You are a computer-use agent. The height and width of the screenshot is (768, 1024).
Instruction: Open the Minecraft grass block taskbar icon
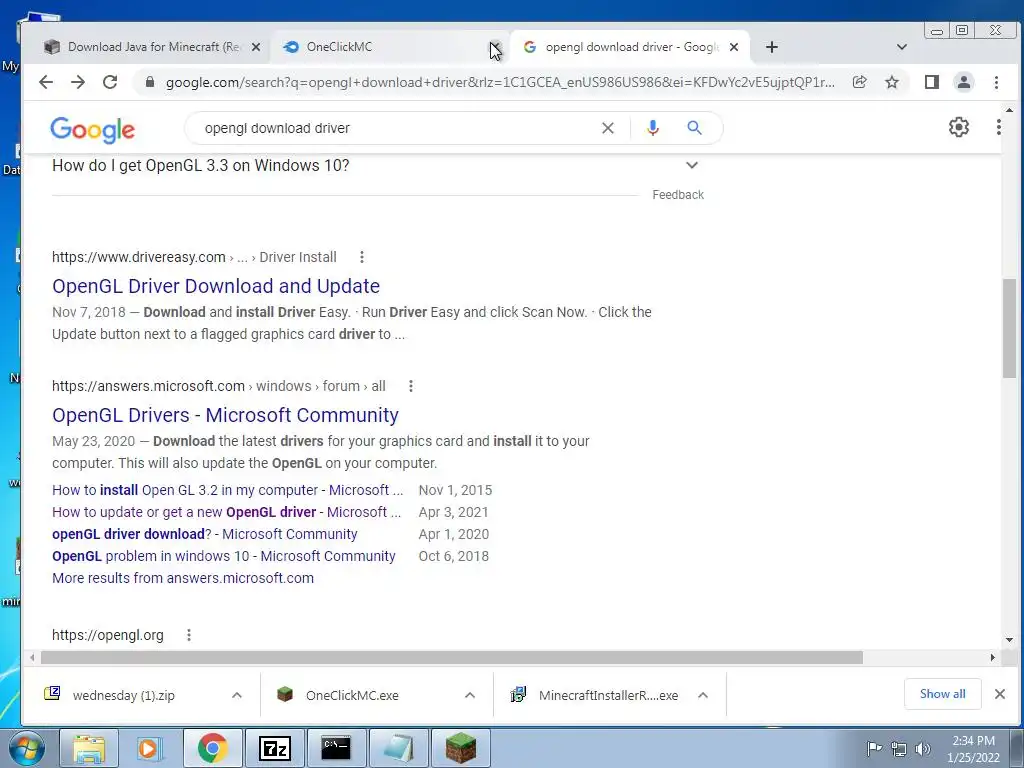tap(461, 748)
